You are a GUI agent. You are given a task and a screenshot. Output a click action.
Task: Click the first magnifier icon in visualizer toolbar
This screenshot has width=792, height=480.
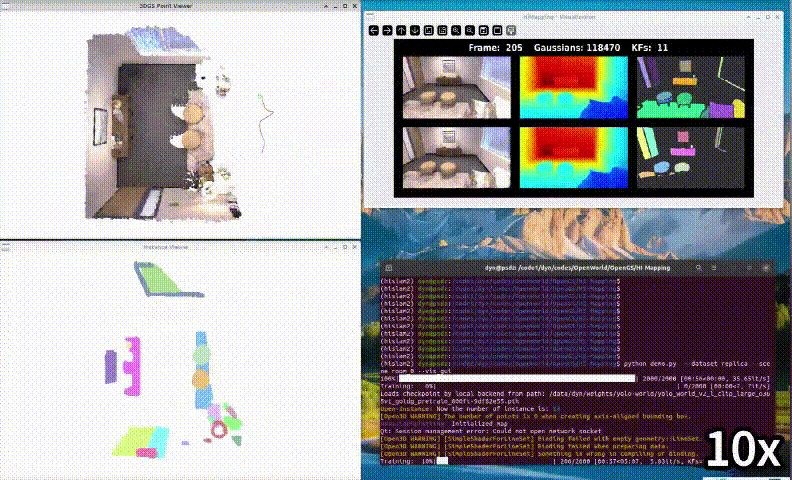point(456,31)
